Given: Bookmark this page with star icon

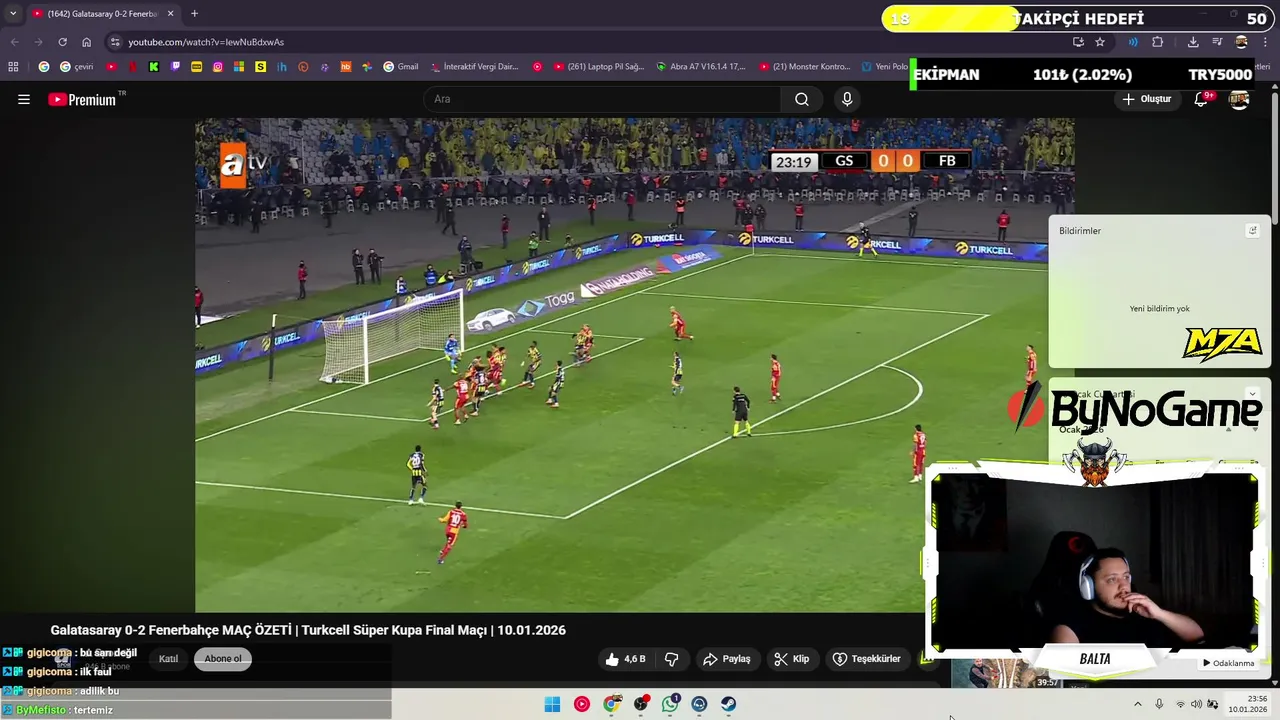Looking at the screenshot, I should (x=1100, y=42).
